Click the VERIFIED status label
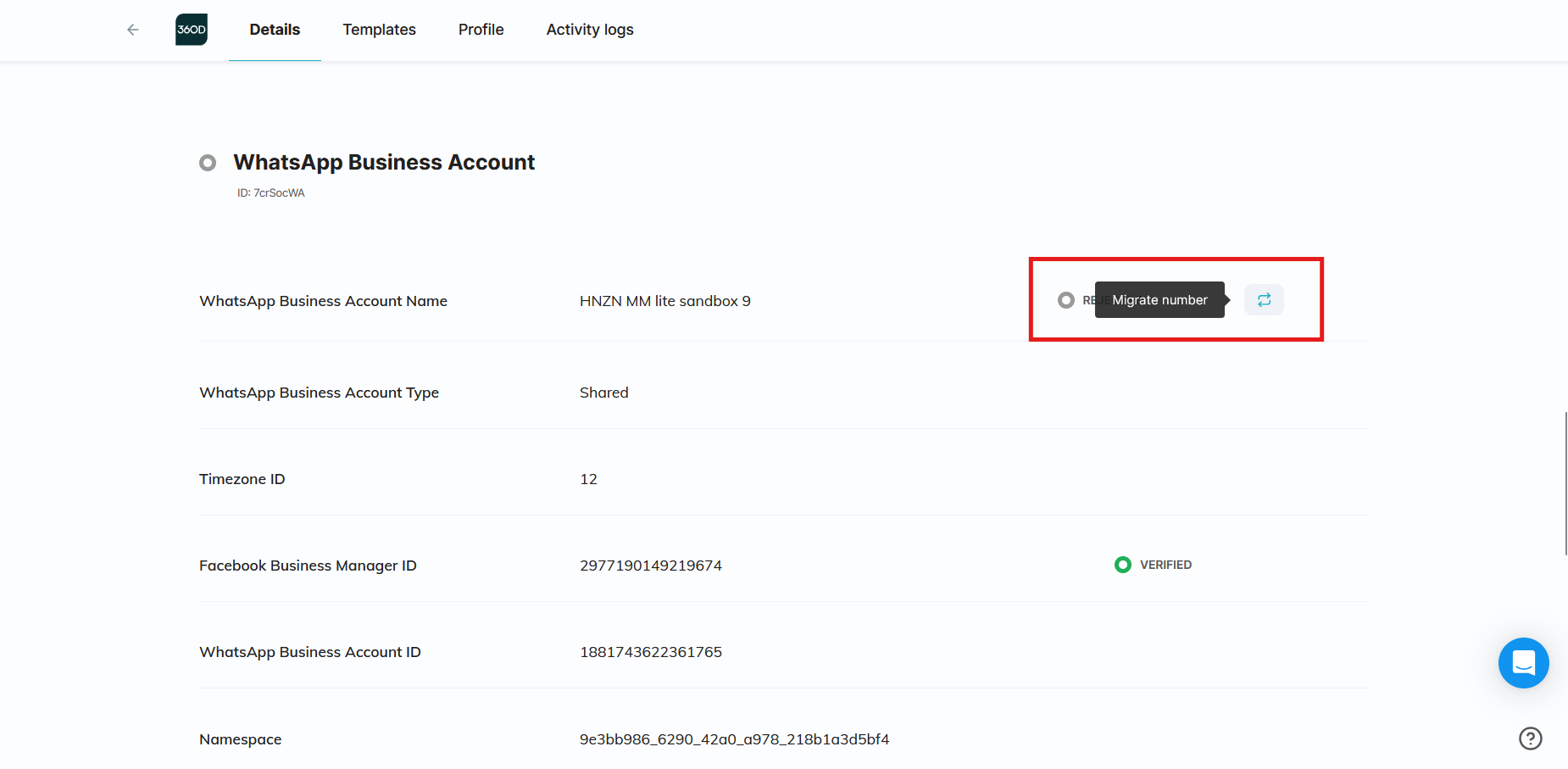1568x769 pixels. [x=1165, y=565]
